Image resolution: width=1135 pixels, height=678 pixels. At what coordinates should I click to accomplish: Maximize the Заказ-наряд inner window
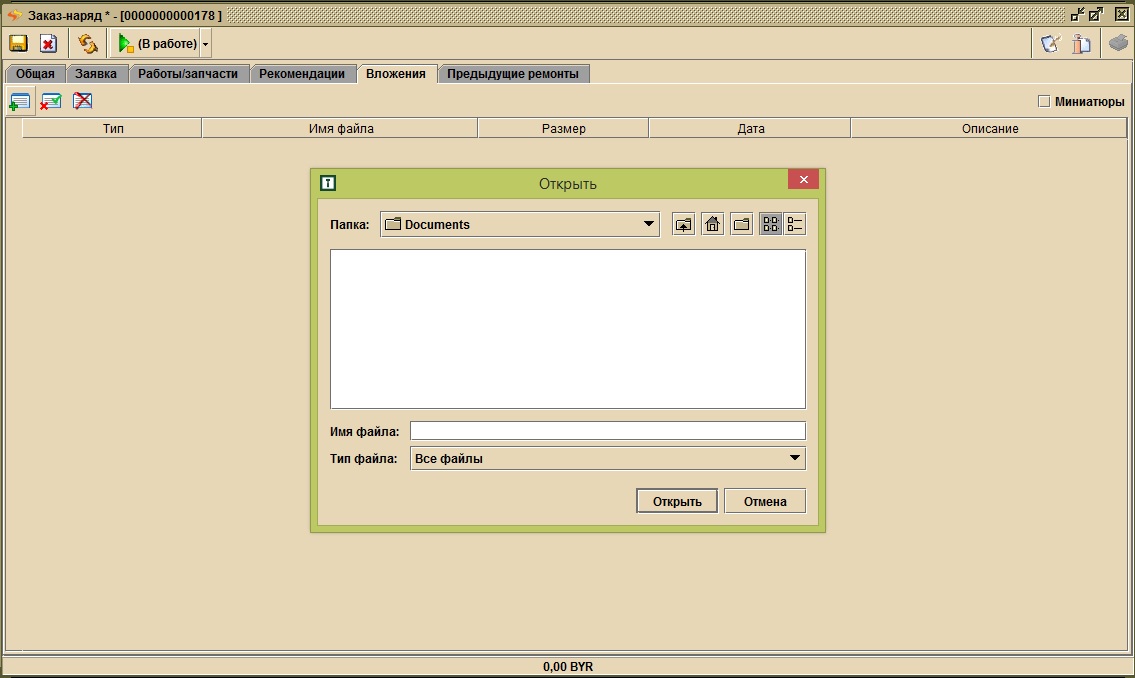[x=1096, y=14]
